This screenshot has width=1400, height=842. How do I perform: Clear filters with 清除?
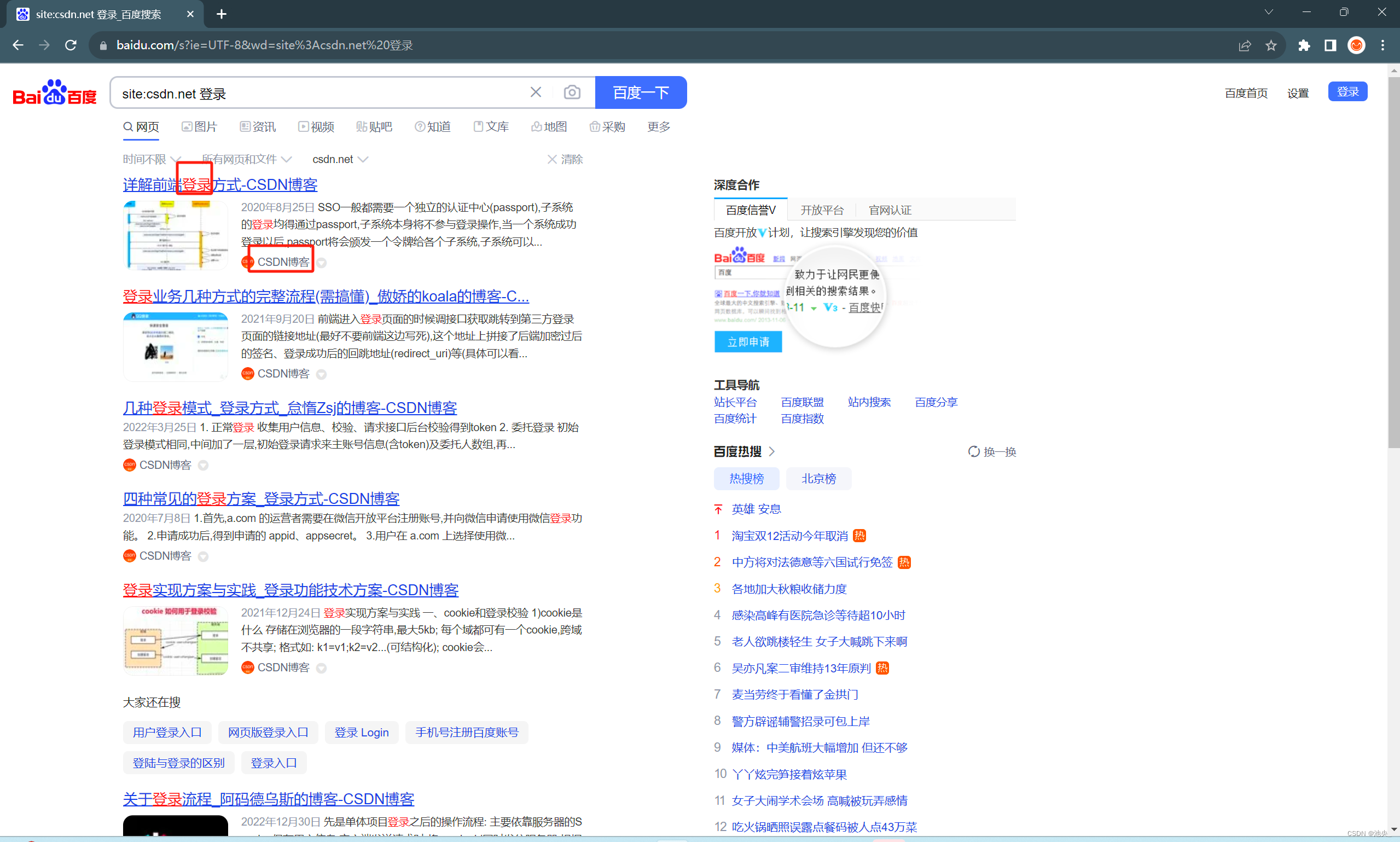click(x=565, y=159)
